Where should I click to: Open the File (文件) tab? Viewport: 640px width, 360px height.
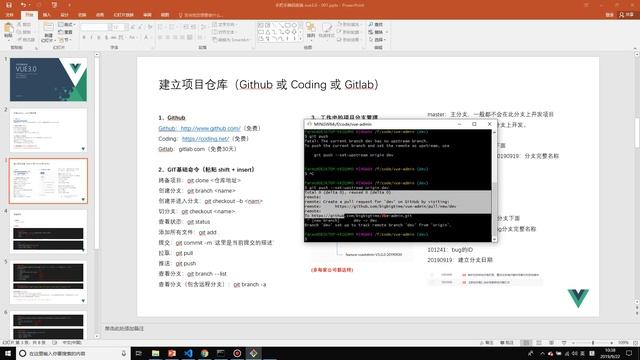tap(9, 15)
